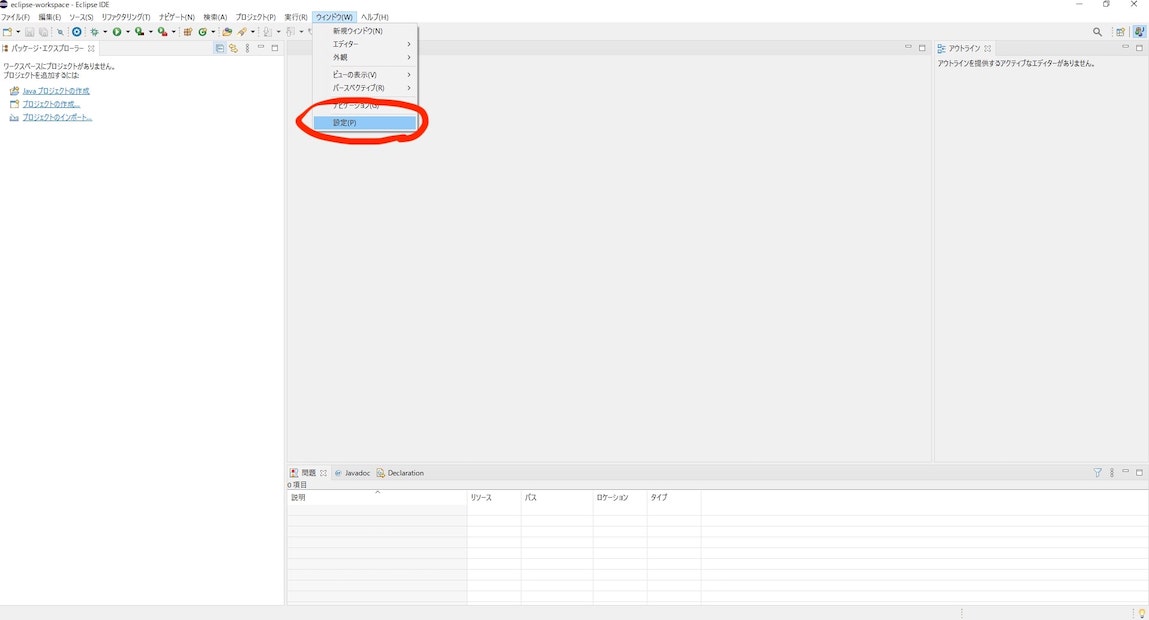Maximize the Package Explorer view

point(275,48)
